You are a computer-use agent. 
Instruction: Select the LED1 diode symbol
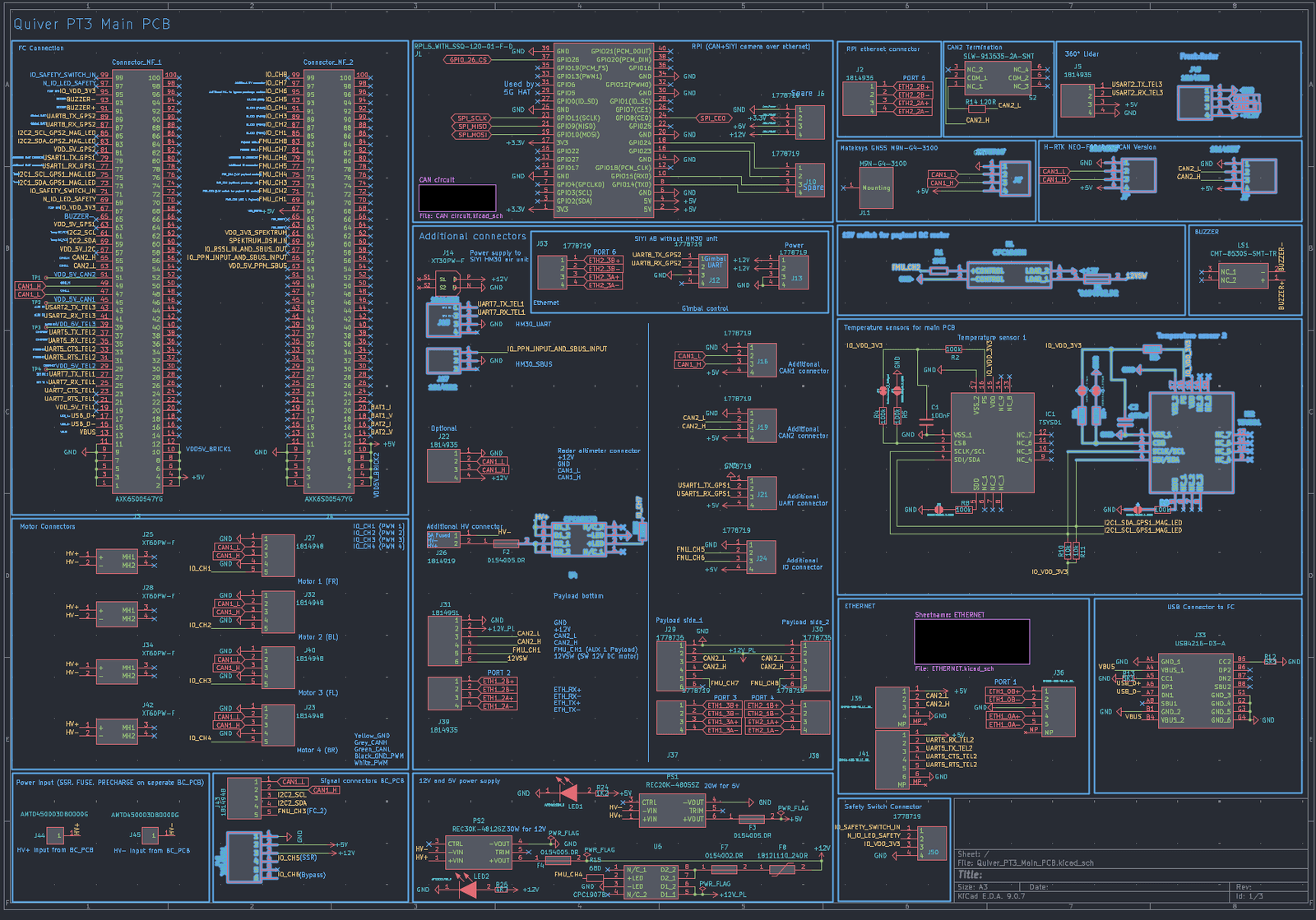pos(568,793)
